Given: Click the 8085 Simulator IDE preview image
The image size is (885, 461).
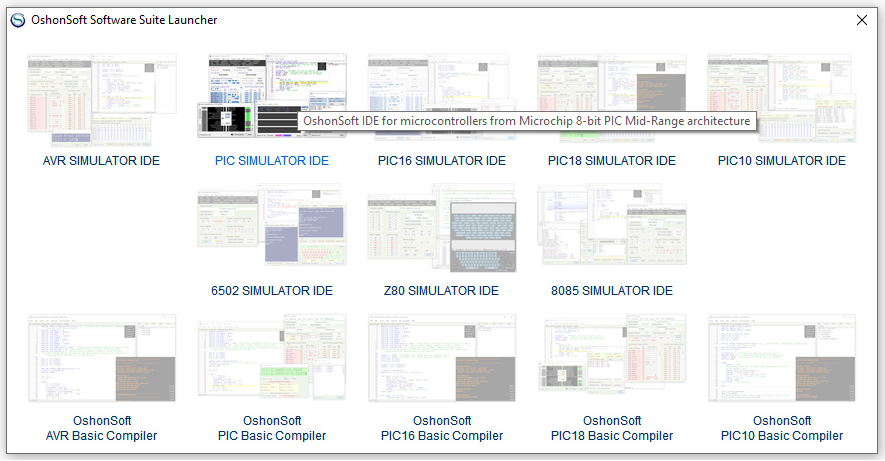Looking at the screenshot, I should [x=612, y=225].
